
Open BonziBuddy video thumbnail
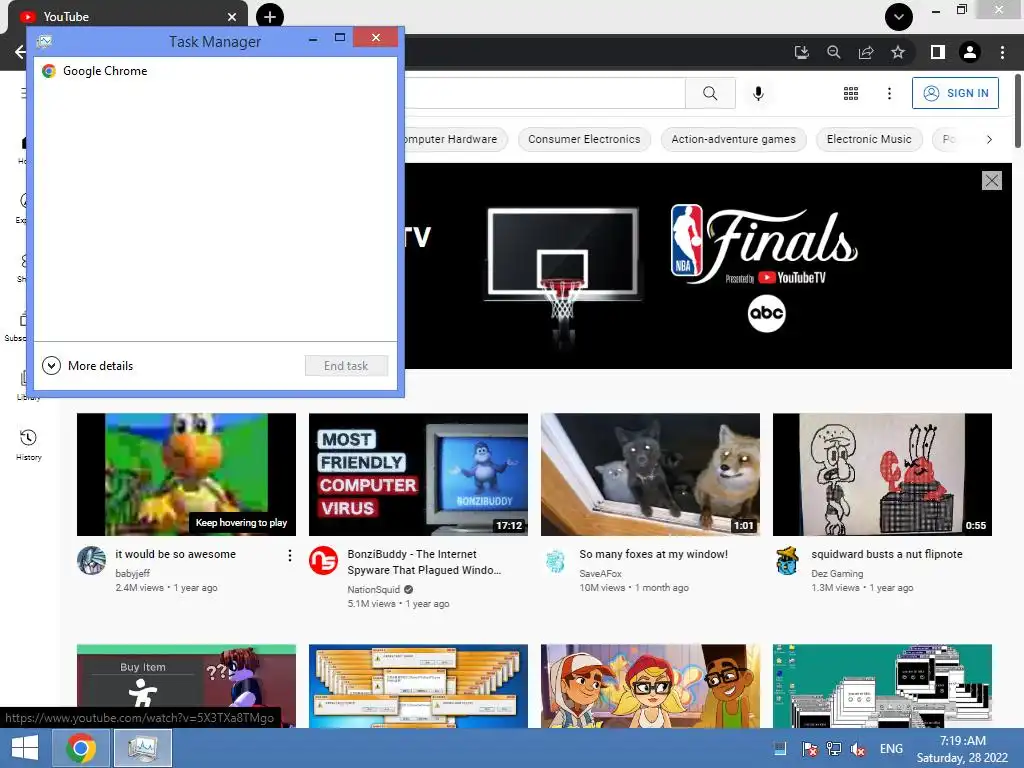(x=418, y=474)
